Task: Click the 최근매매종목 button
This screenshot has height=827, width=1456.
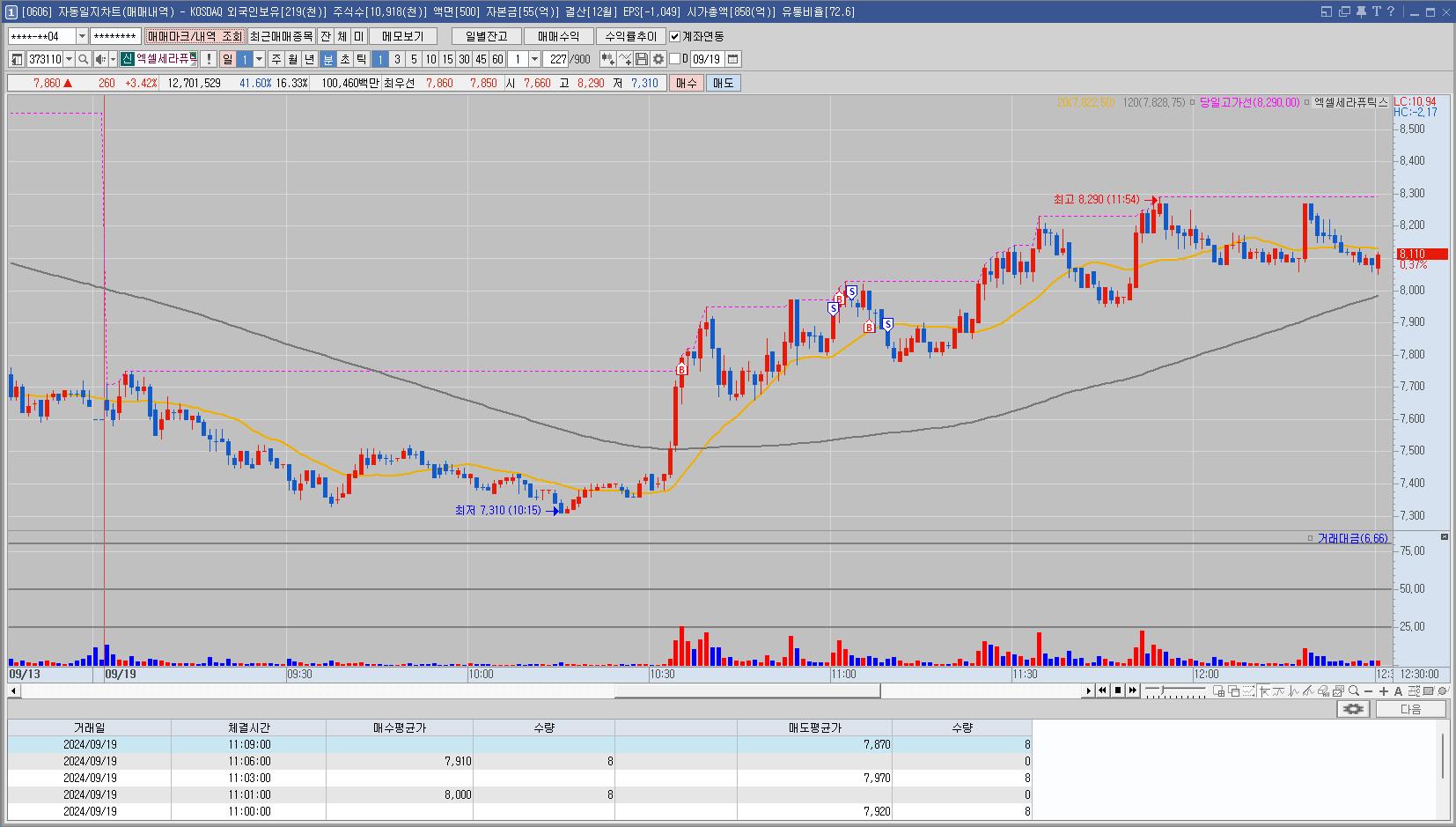Action: [x=281, y=36]
